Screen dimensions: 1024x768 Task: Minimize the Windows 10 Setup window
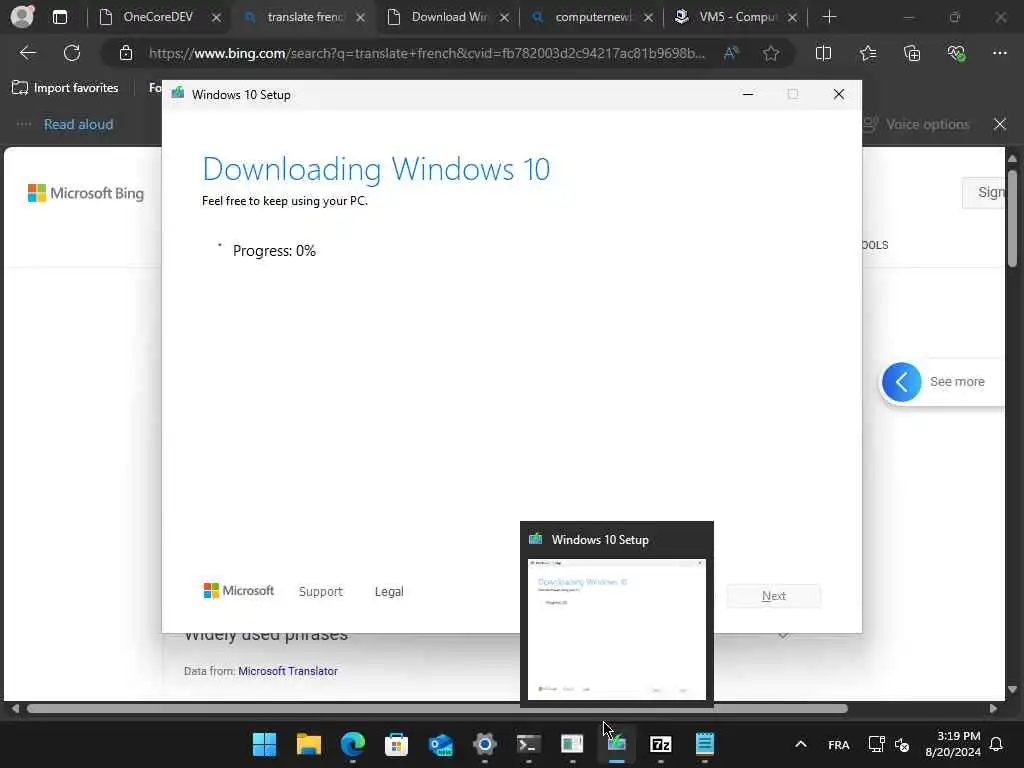click(748, 95)
